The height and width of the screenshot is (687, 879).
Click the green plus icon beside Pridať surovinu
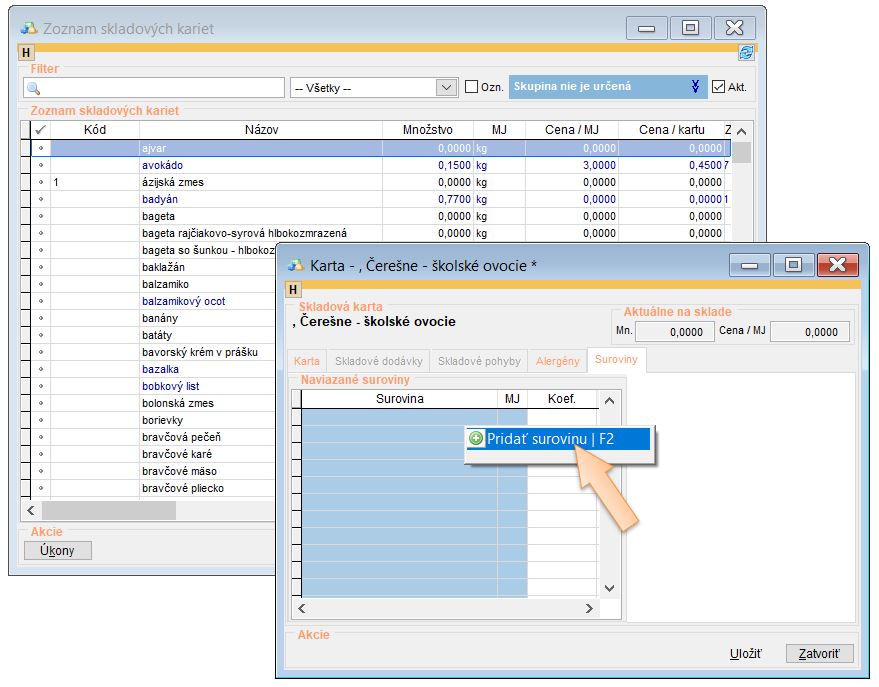pos(477,438)
